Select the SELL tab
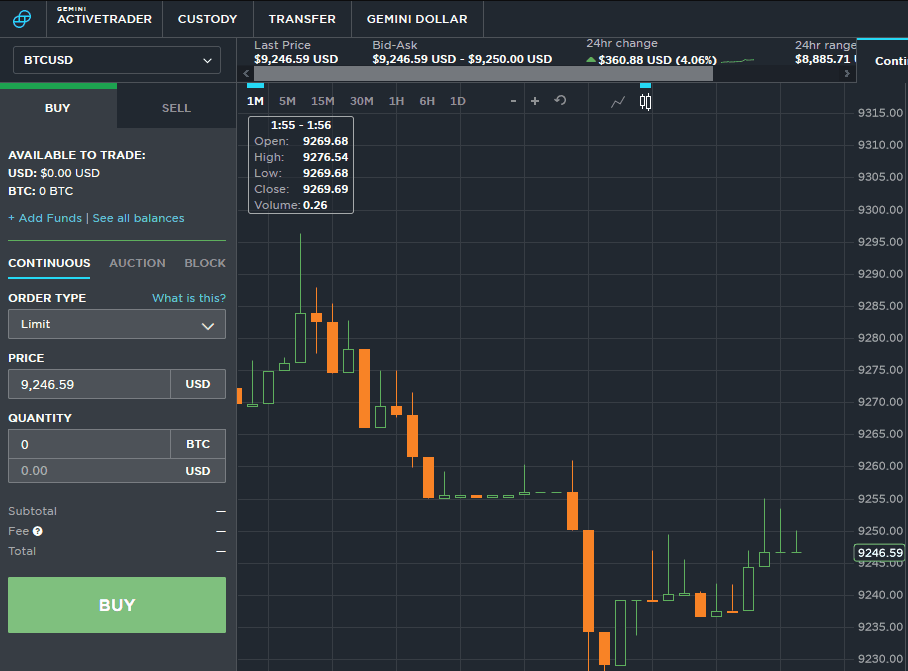Viewport: 908px width, 671px height. [176, 108]
